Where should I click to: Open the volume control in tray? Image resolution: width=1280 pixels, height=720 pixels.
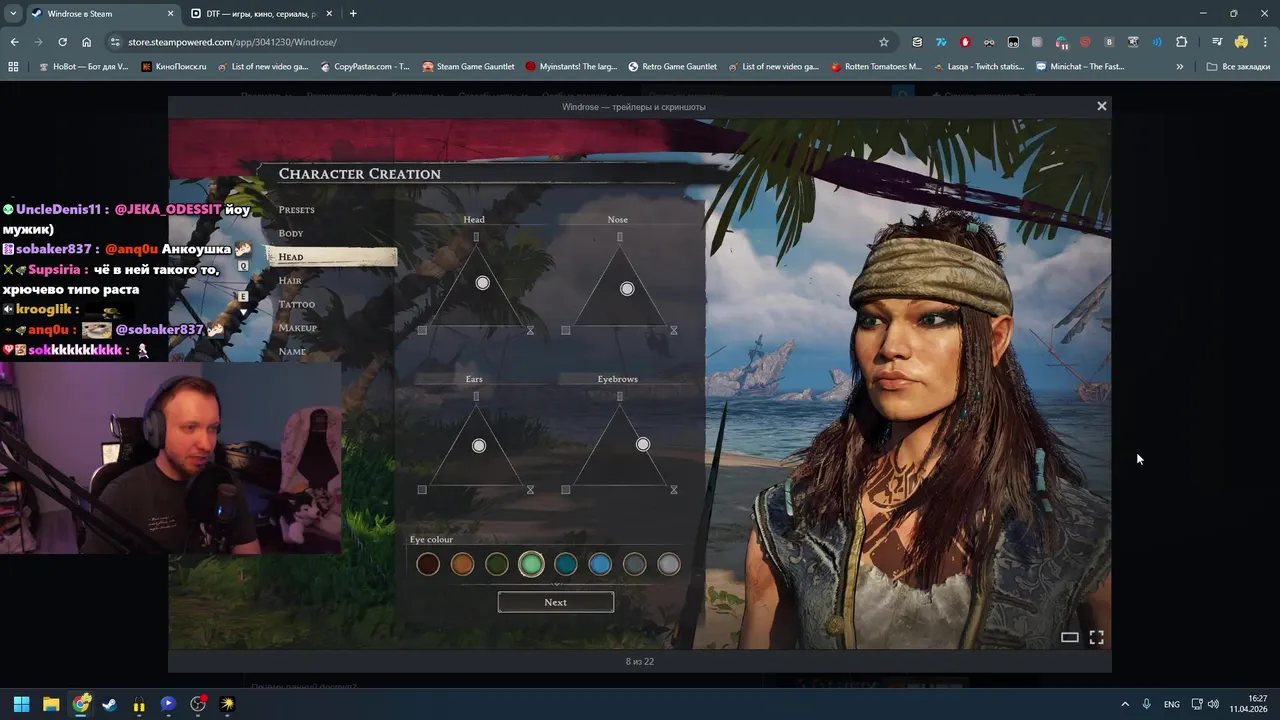click(x=1213, y=704)
